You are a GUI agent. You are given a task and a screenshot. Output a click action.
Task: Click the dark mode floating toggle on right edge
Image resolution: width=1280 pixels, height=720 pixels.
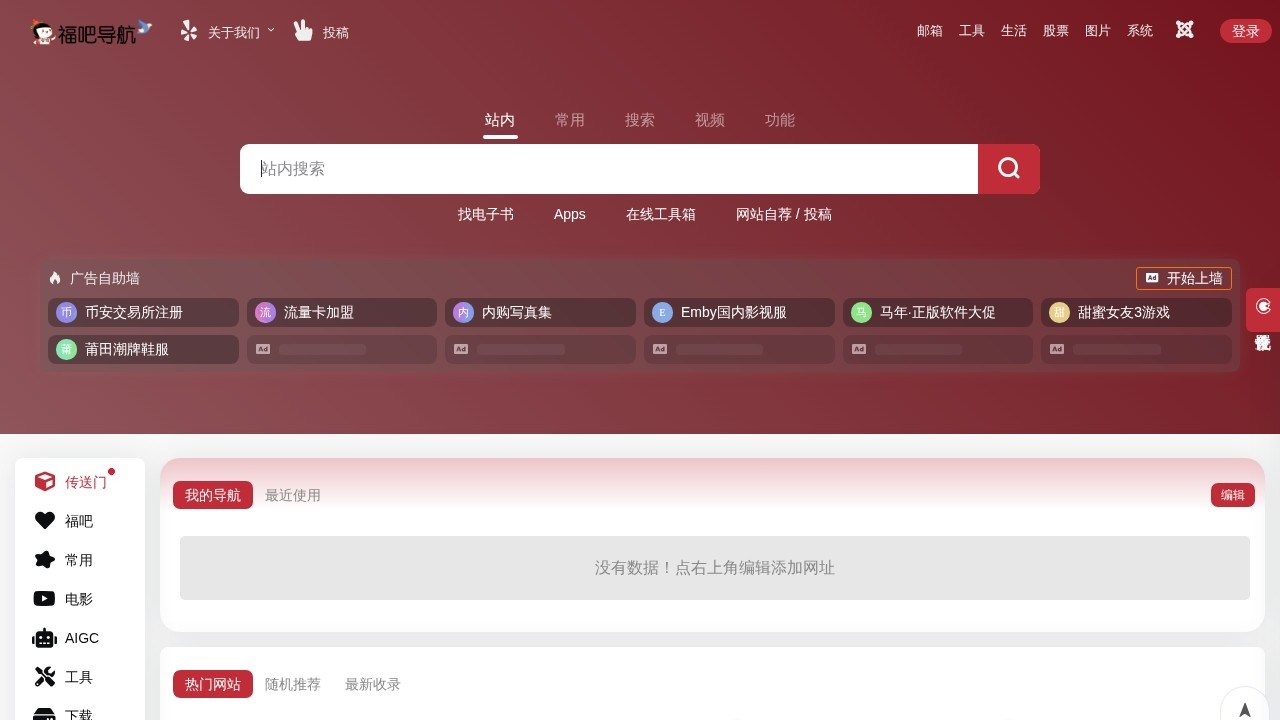click(x=1263, y=307)
